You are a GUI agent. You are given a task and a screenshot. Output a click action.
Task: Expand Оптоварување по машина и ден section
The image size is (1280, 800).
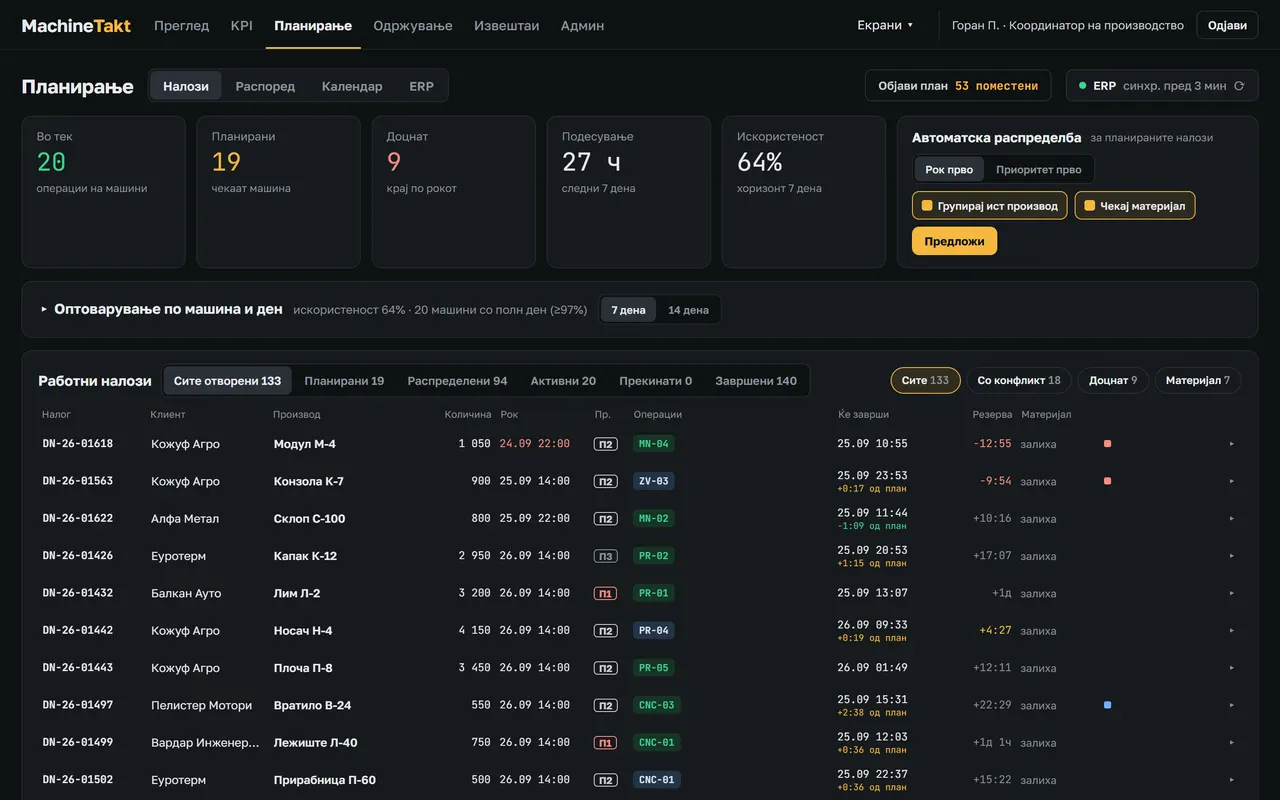(x=44, y=310)
